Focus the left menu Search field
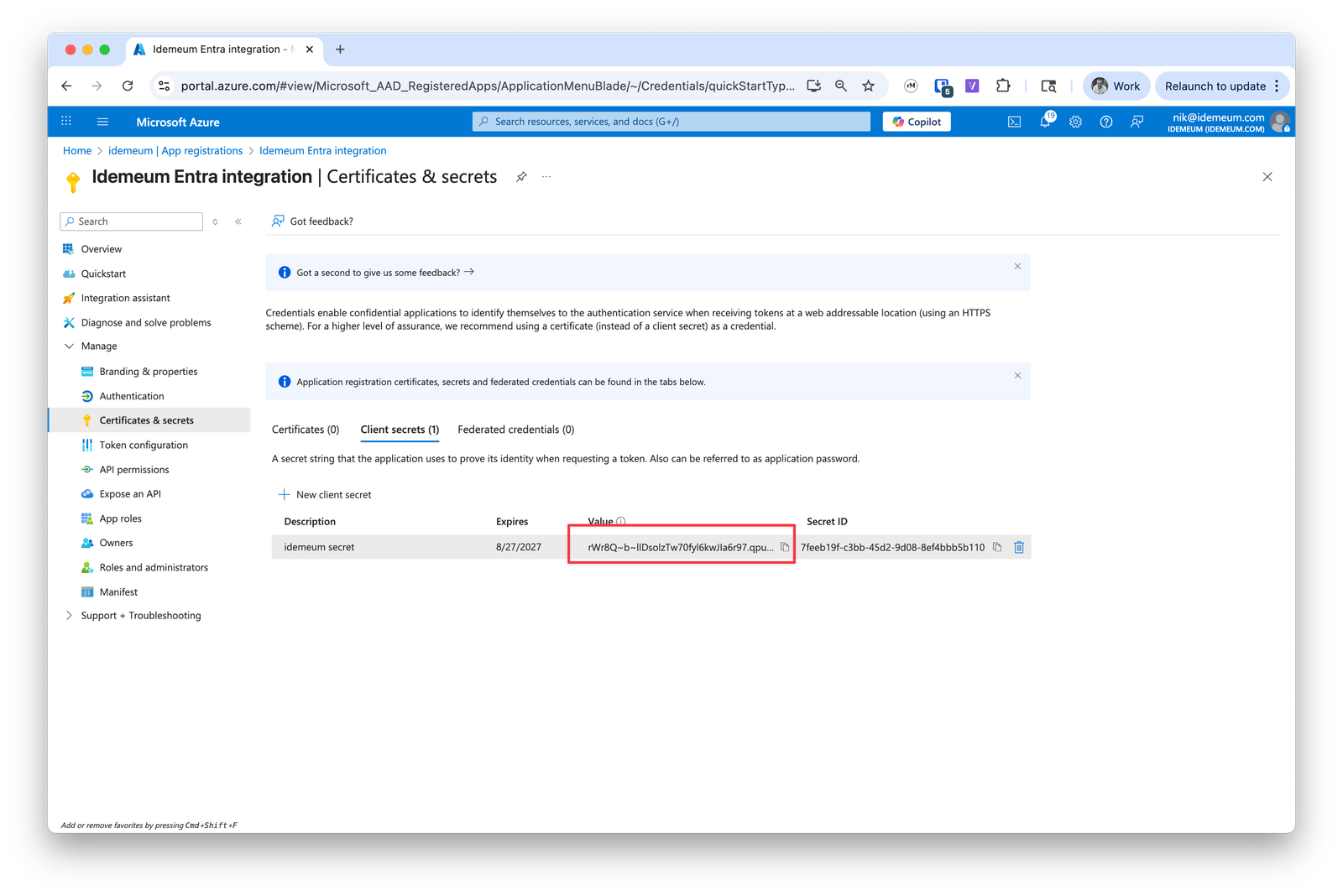The image size is (1343, 896). pos(132,221)
